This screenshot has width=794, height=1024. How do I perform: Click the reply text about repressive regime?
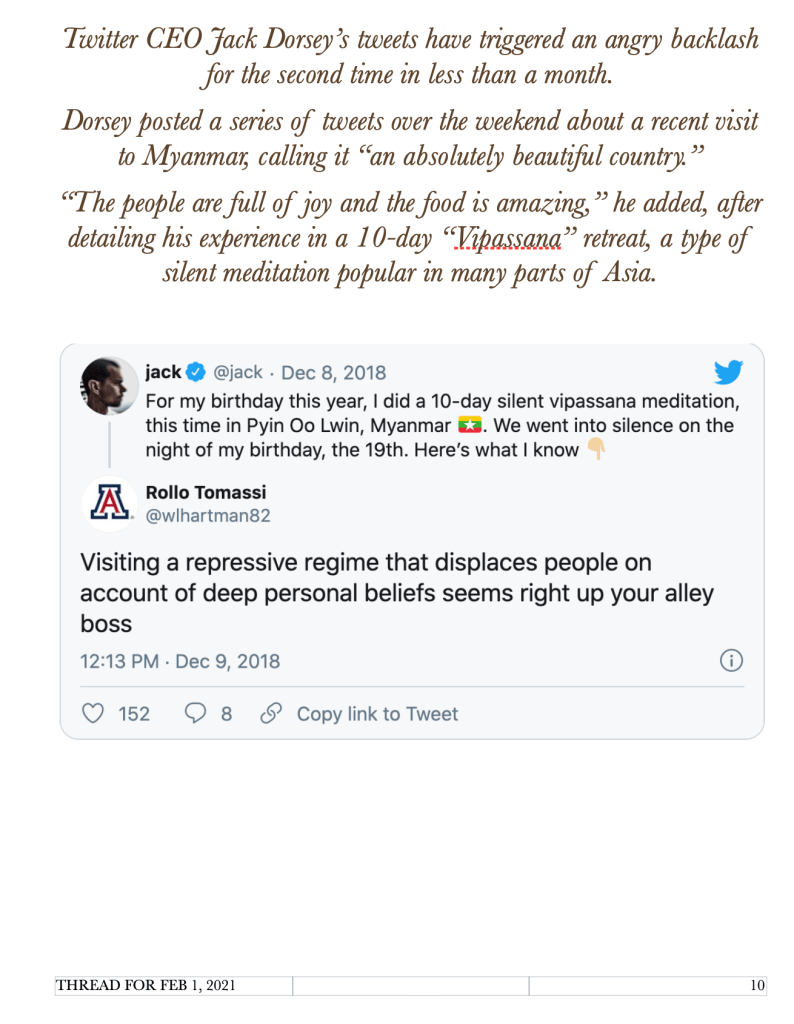[x=397, y=593]
